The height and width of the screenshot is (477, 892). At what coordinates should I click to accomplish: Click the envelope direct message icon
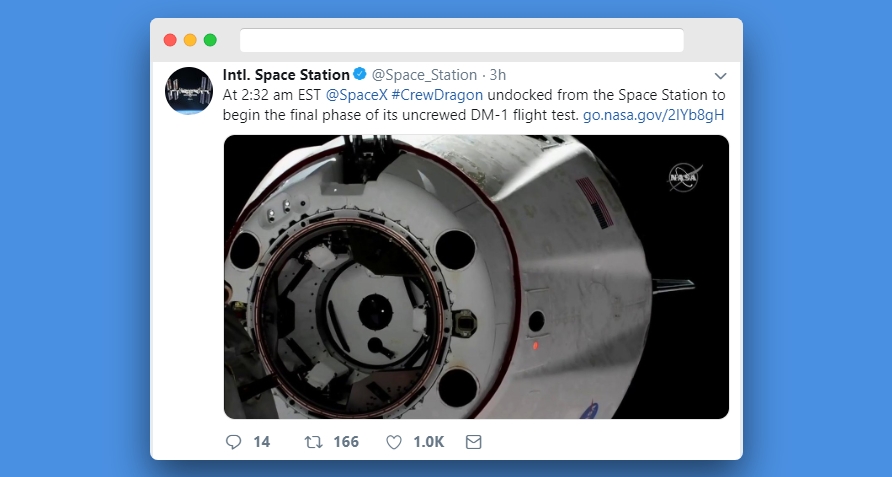[473, 441]
